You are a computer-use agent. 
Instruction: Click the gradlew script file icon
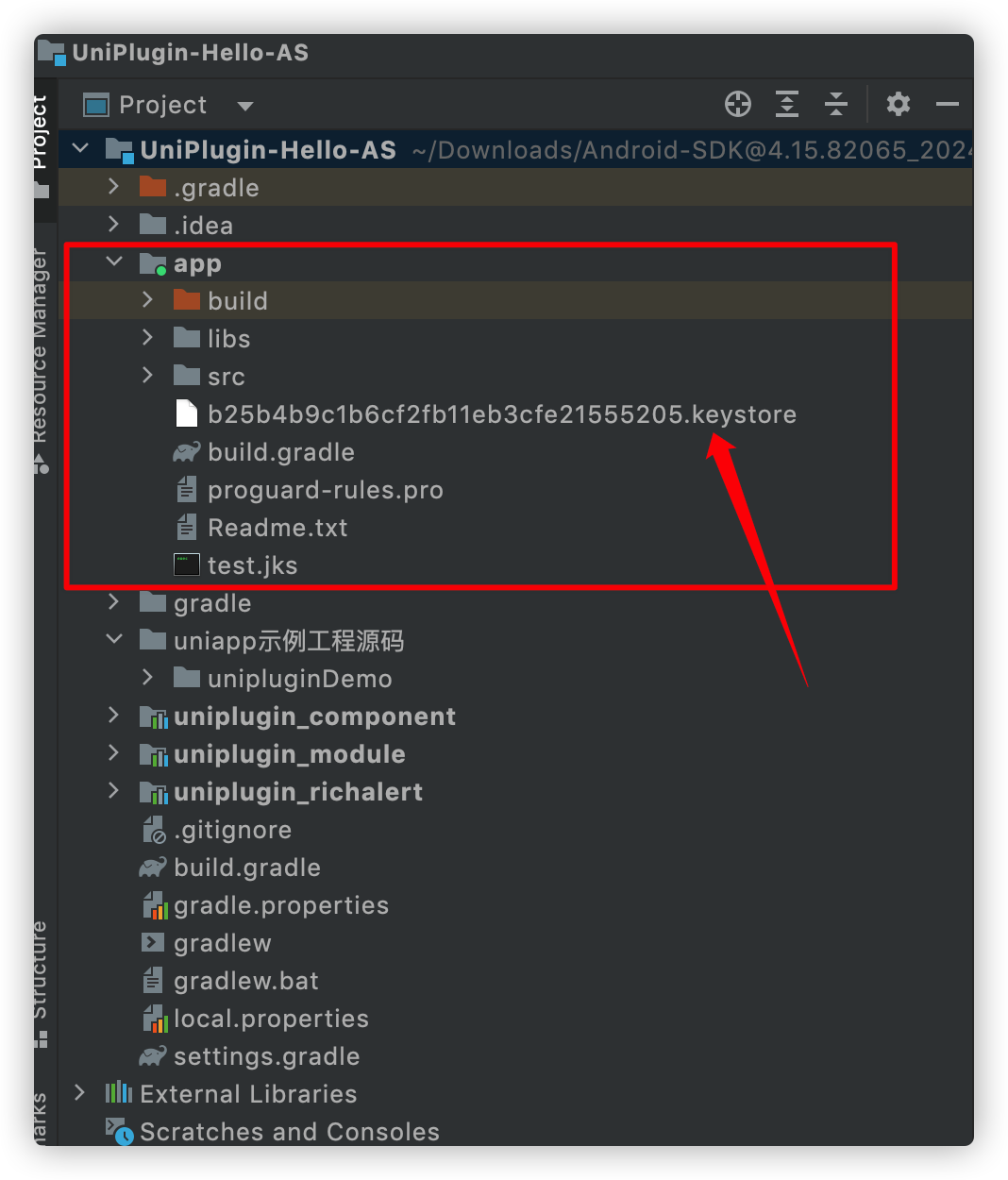pos(153,942)
